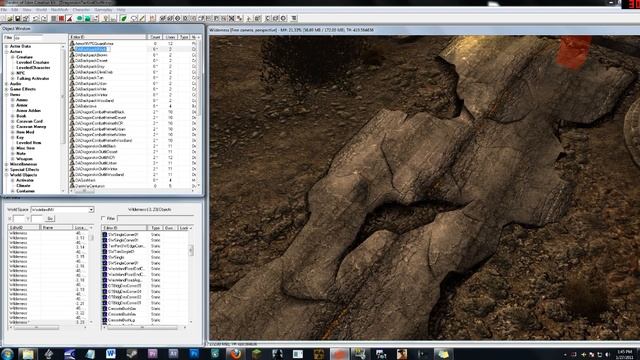Select Weapon in the tree
Viewport: 640px width, 360px height.
[x=24, y=159]
